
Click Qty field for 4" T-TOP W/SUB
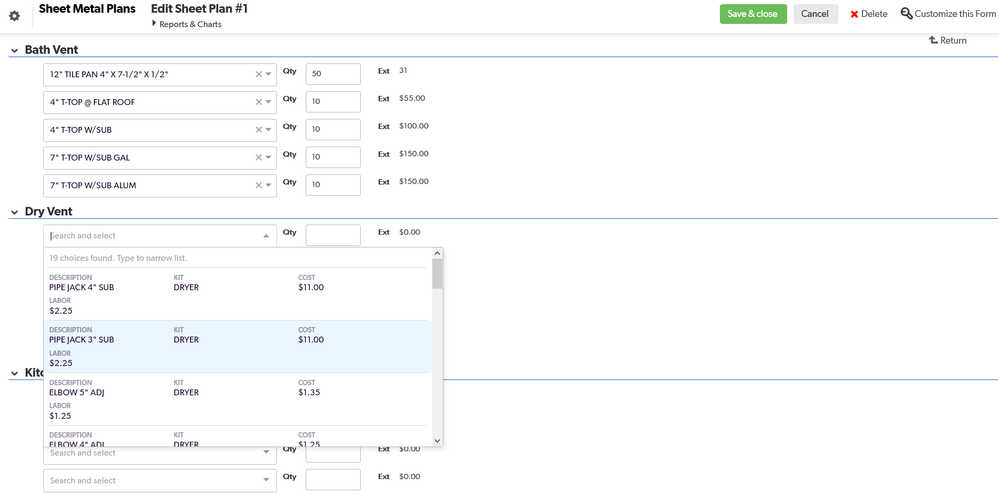333,130
